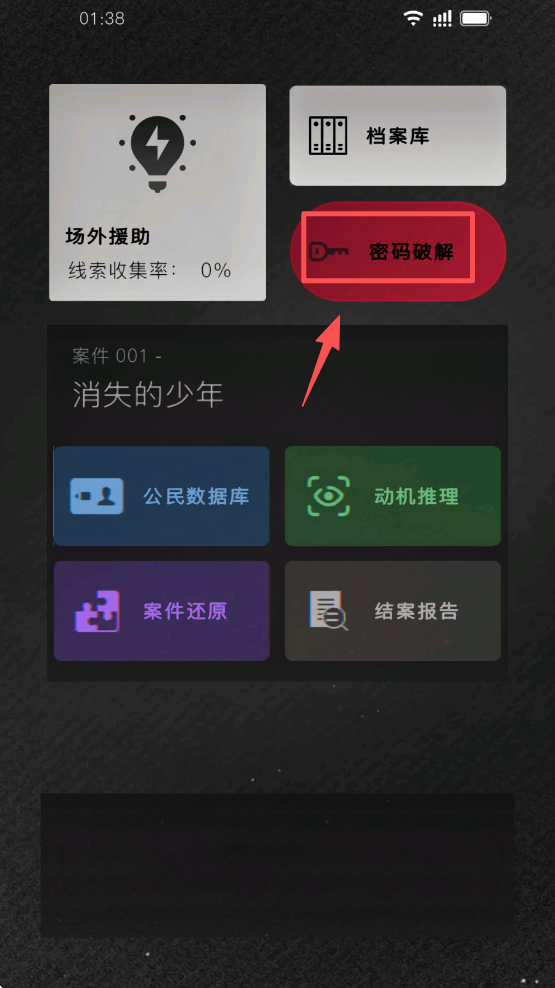Viewport: 555px width, 988px height.
Task: Open the 结案报告 label
Action: pyautogui.click(x=416, y=611)
